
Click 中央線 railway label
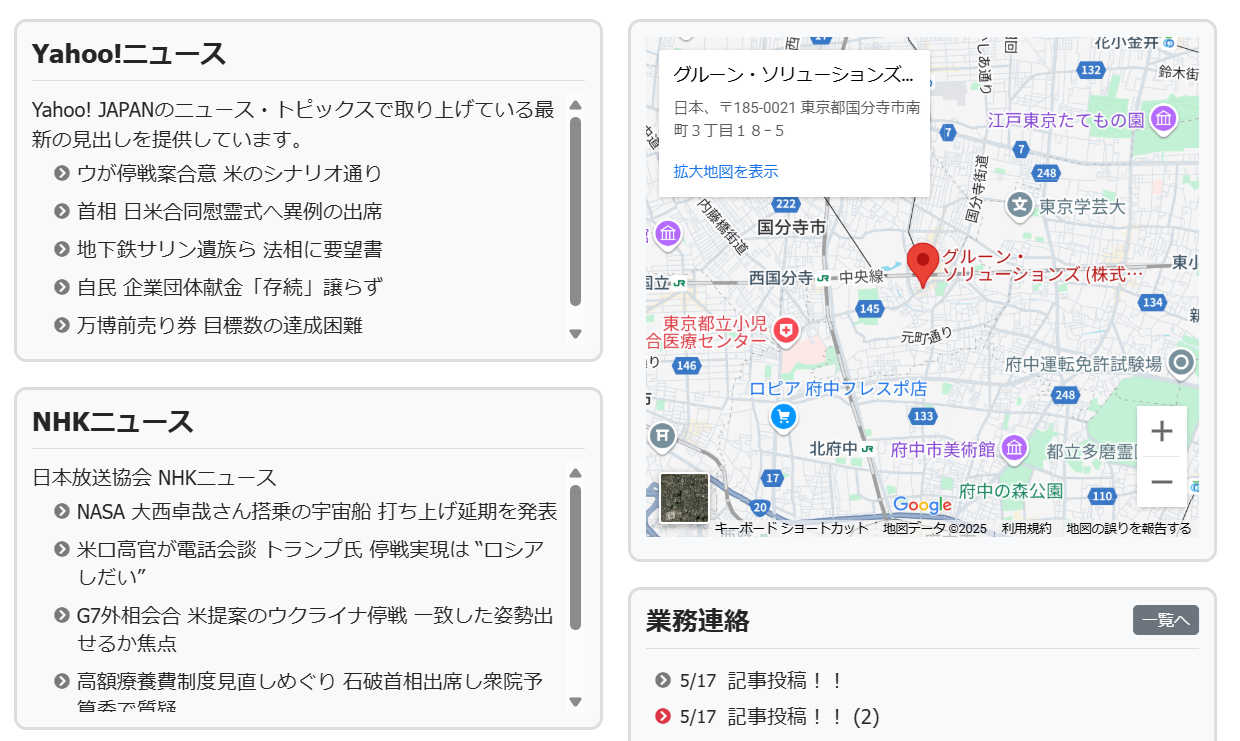(x=861, y=277)
